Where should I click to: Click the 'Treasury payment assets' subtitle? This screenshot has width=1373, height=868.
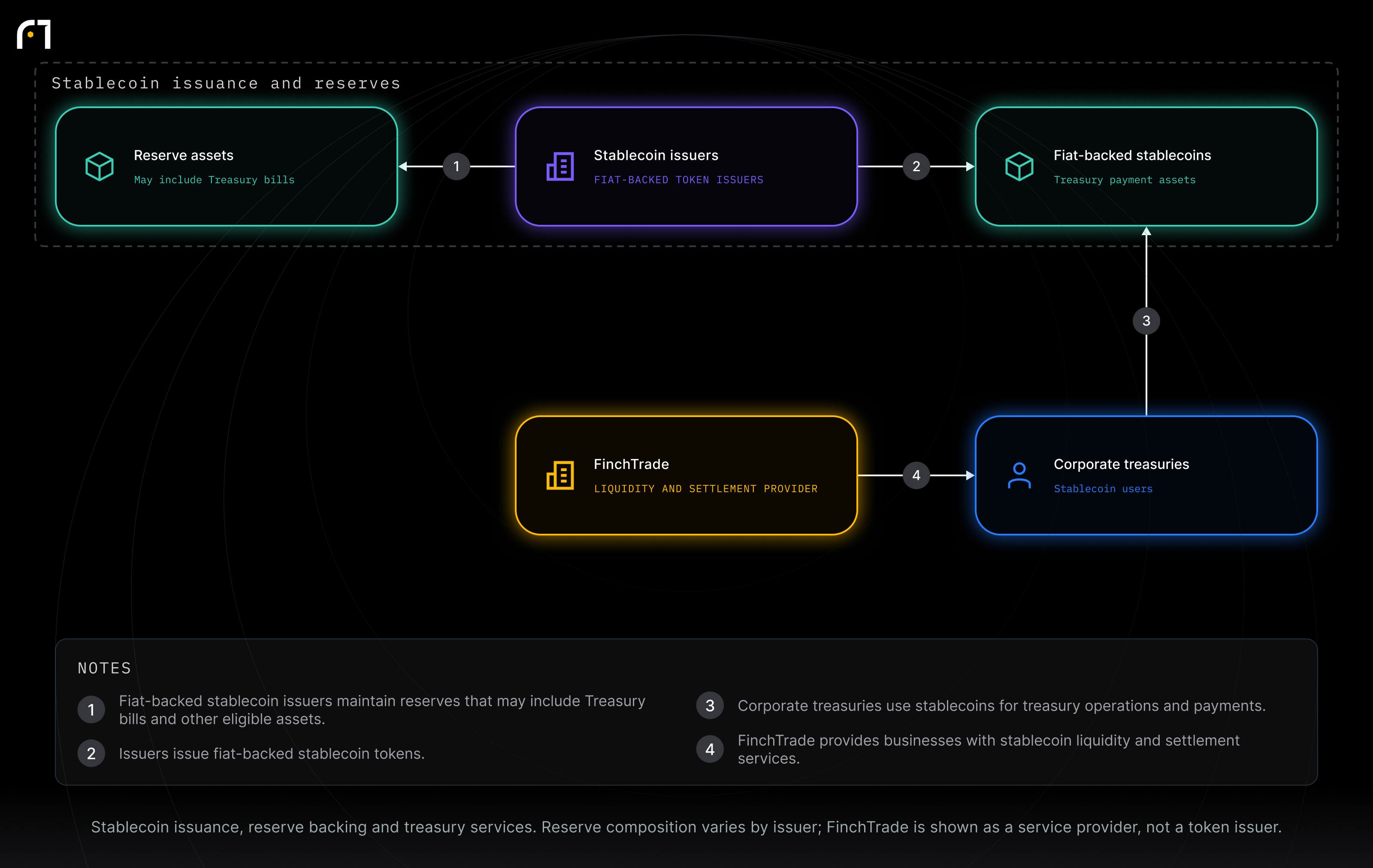pyautogui.click(x=1125, y=180)
